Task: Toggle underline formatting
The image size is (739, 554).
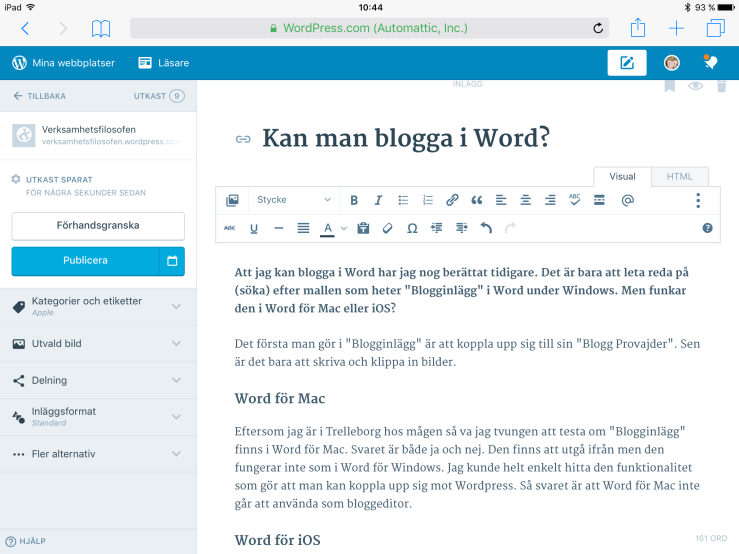Action: coord(254,229)
